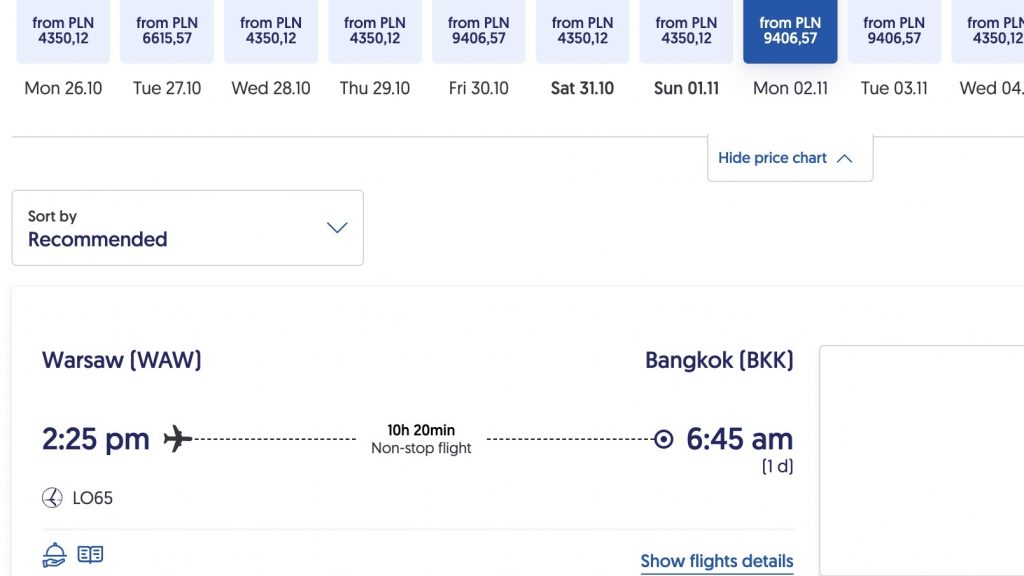
Task: Click the down arrow in Sort by box
Action: click(x=337, y=228)
